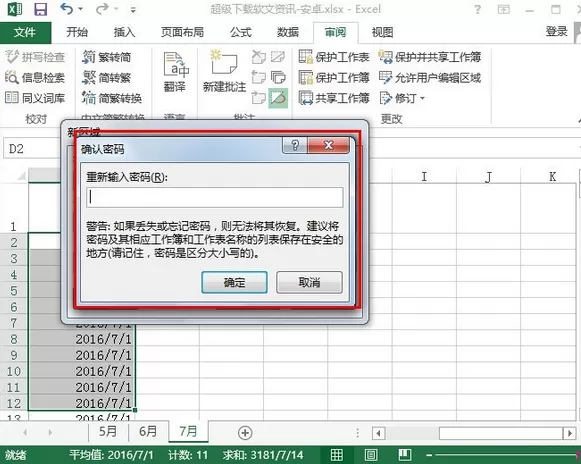Switch to the 页面布局 ribbon tab
581x464 pixels.
pos(182,33)
